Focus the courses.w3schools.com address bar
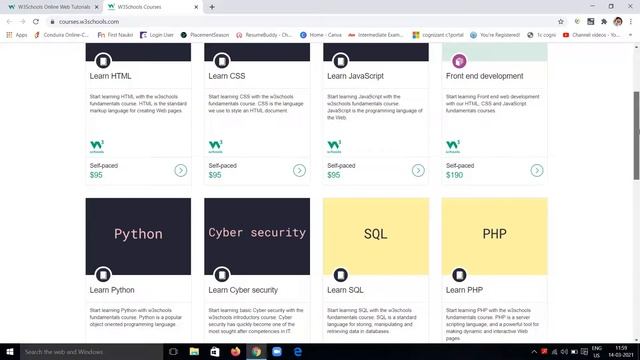 point(302,22)
